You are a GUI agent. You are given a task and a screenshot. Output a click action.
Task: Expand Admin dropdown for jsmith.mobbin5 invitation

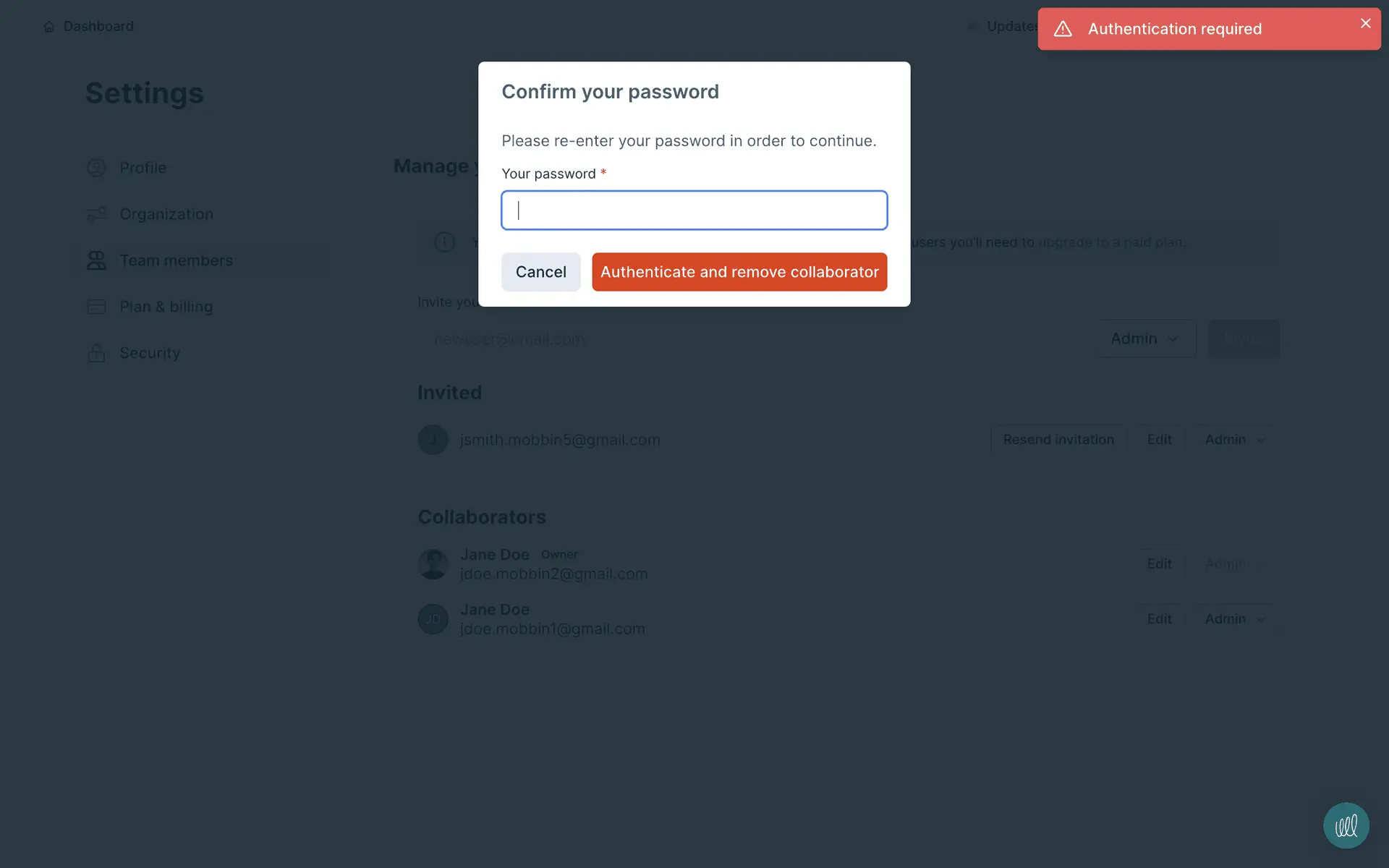tap(1235, 440)
